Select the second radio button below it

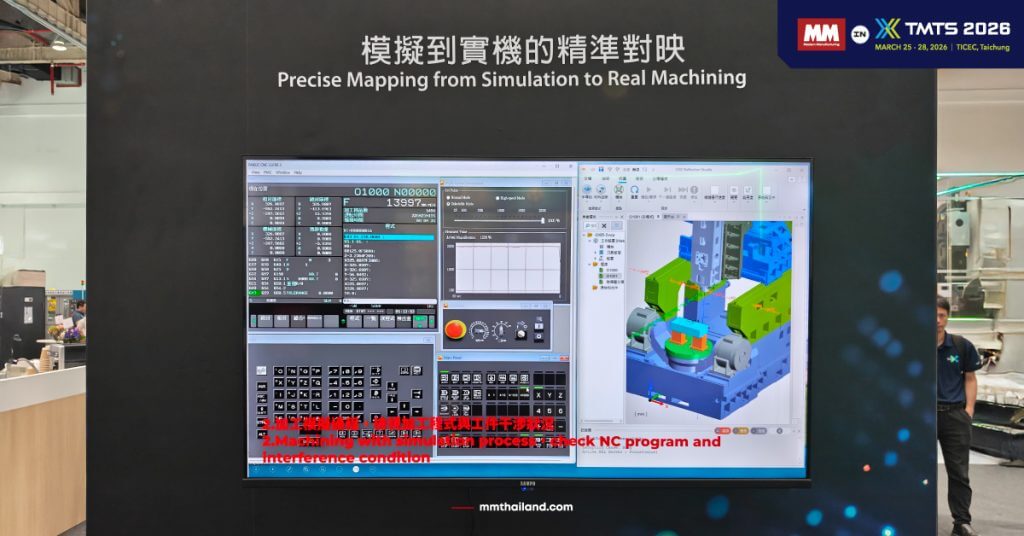click(x=450, y=204)
